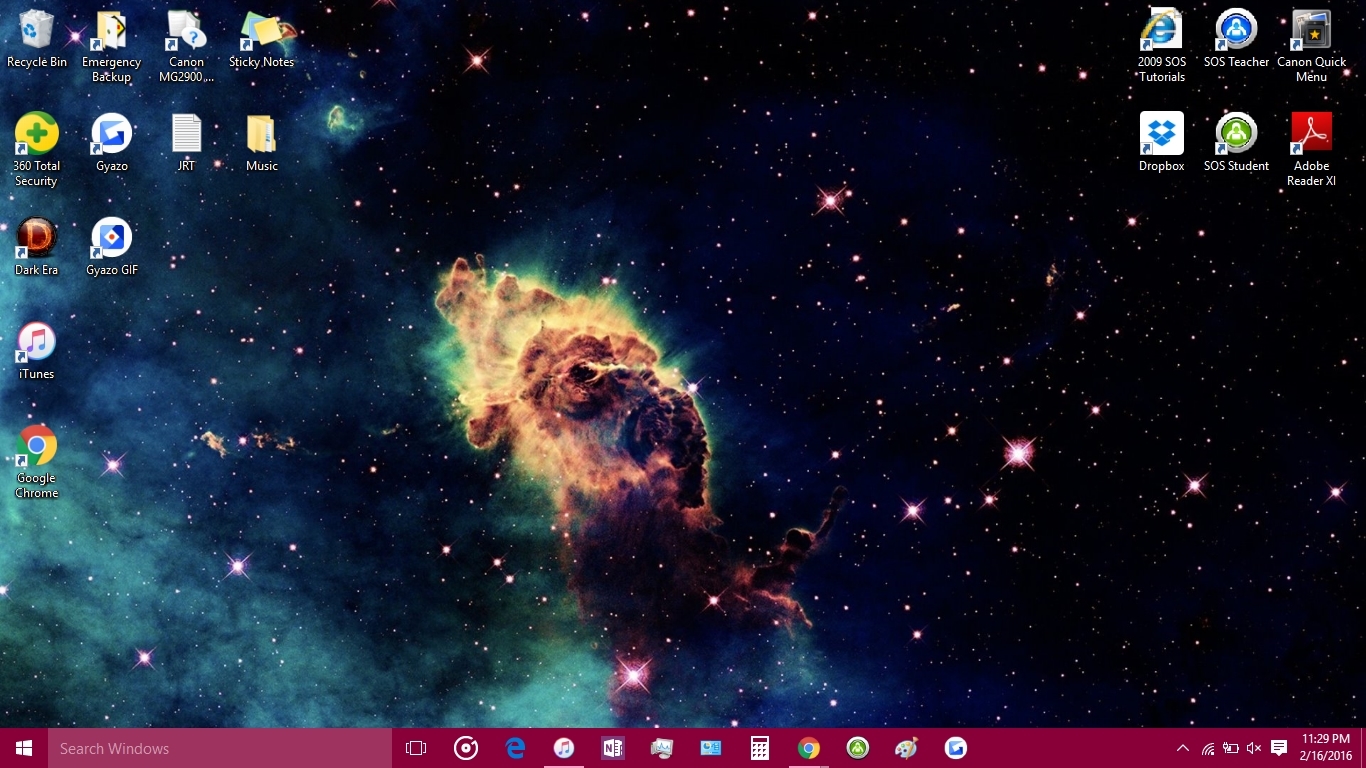
Task: Switch to Google Chrome in the taskbar
Action: [809, 748]
